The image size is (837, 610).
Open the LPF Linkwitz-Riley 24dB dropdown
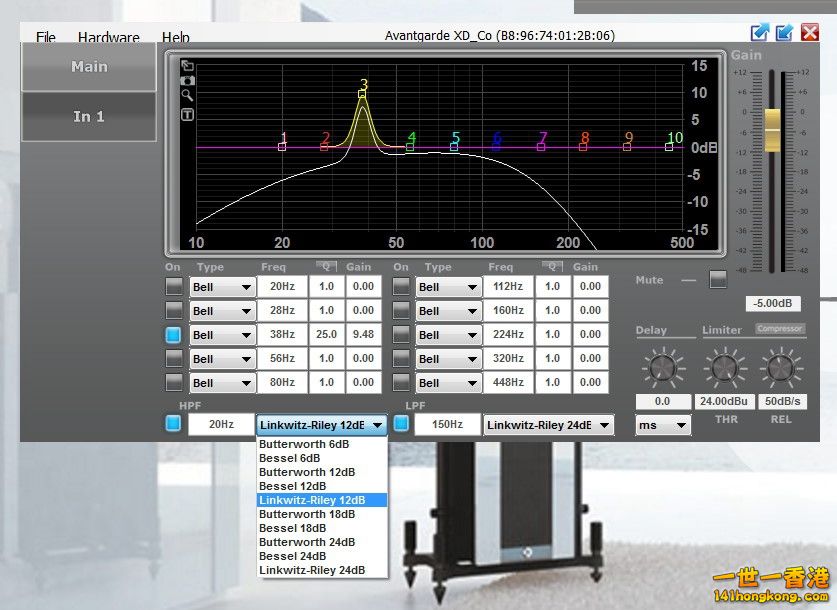pyautogui.click(x=549, y=425)
